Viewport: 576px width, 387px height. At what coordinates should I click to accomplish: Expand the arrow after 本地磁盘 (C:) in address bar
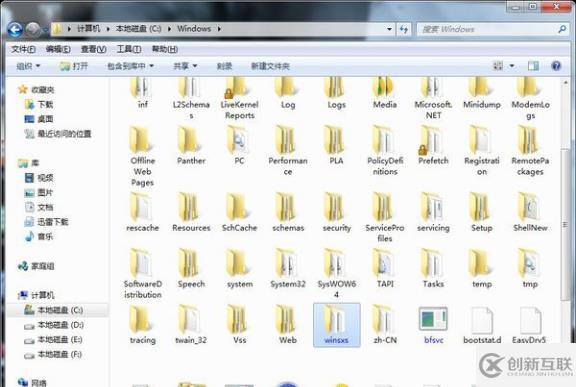coord(169,29)
